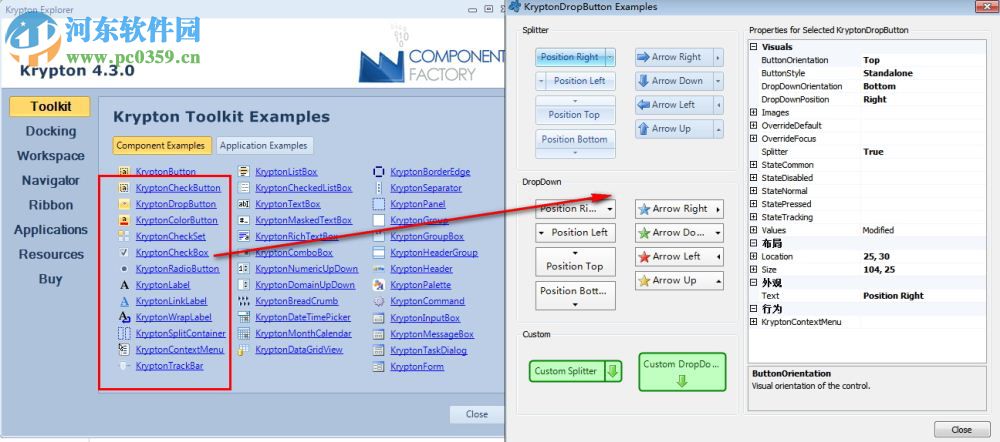Expand the StateDisabled property node

click(x=754, y=178)
